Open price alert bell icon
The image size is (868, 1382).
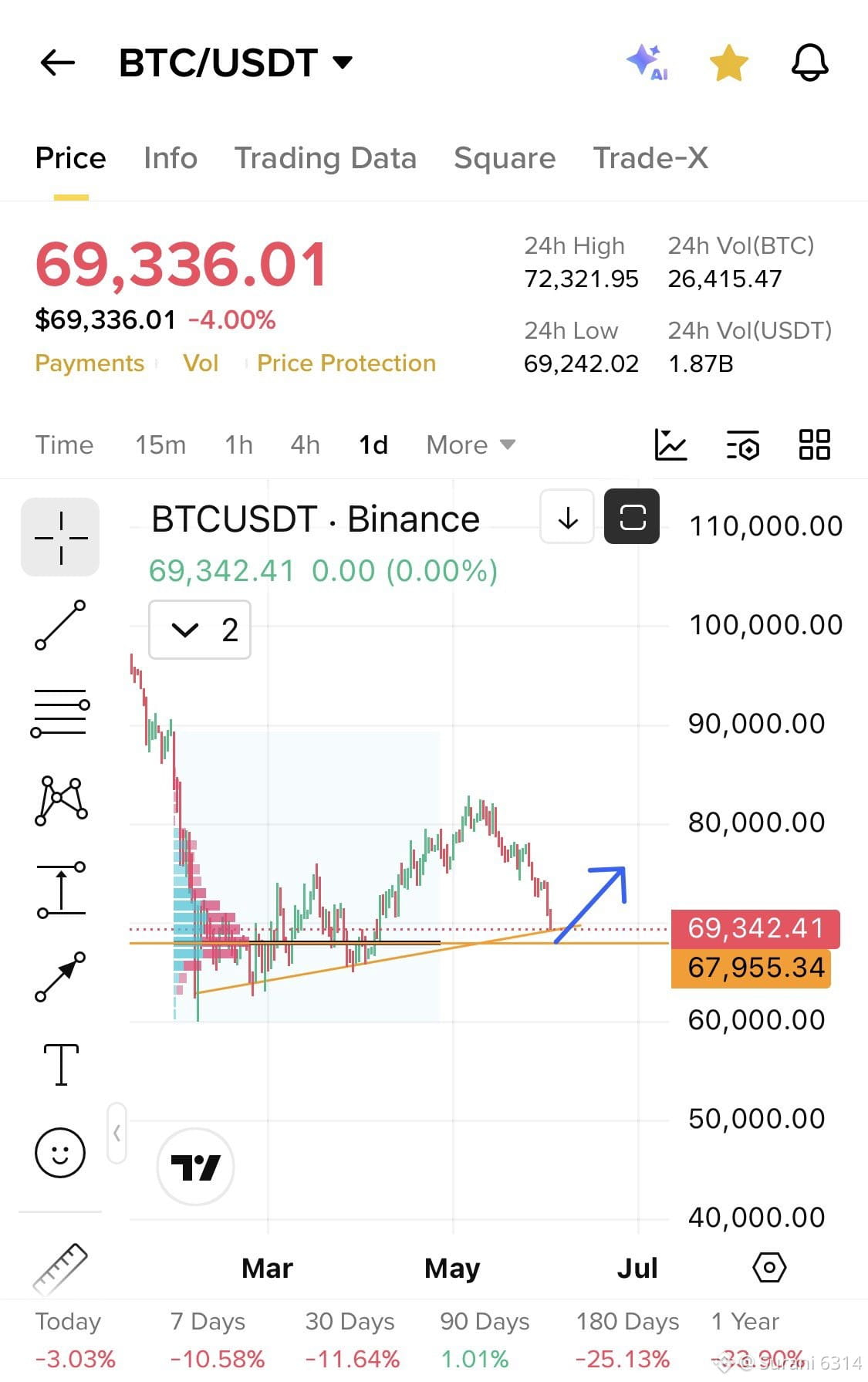click(x=809, y=63)
